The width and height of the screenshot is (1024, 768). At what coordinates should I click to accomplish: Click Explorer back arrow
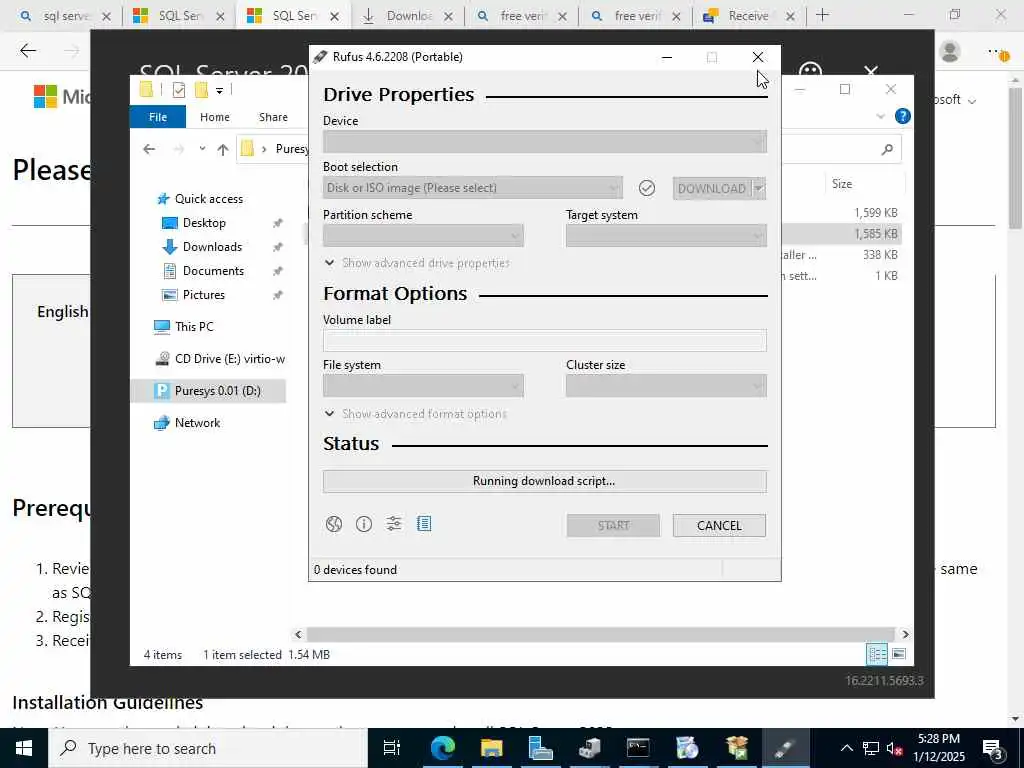pos(149,150)
